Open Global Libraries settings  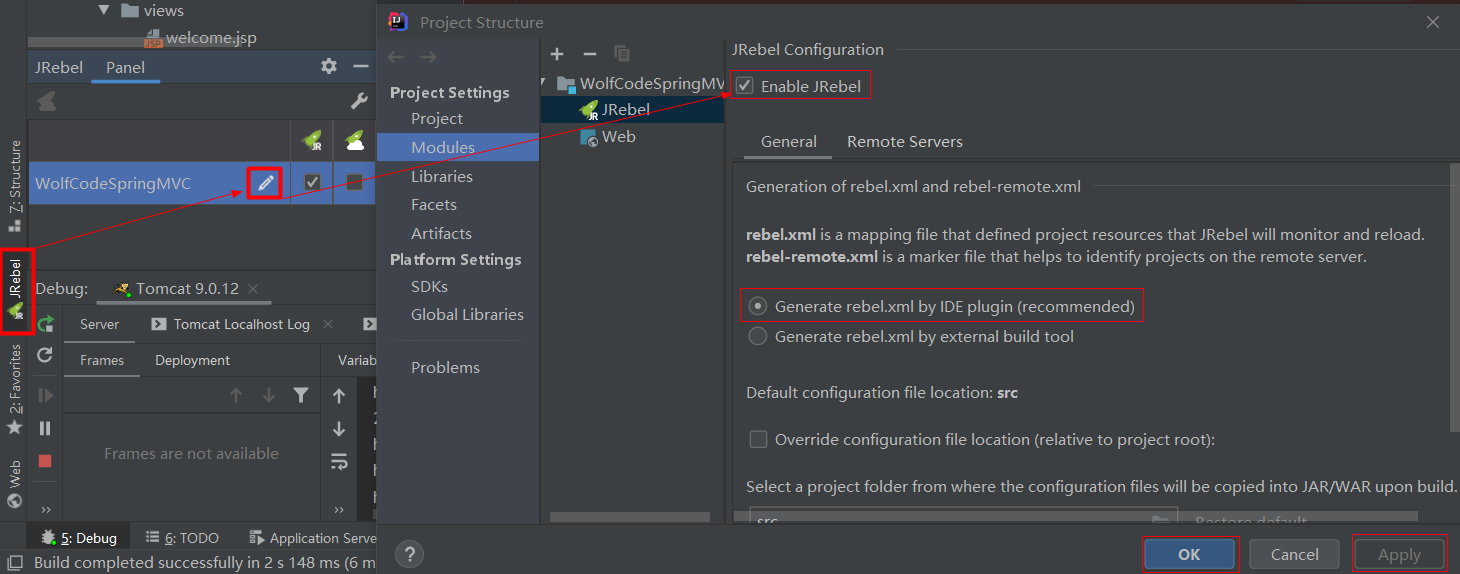pos(467,314)
